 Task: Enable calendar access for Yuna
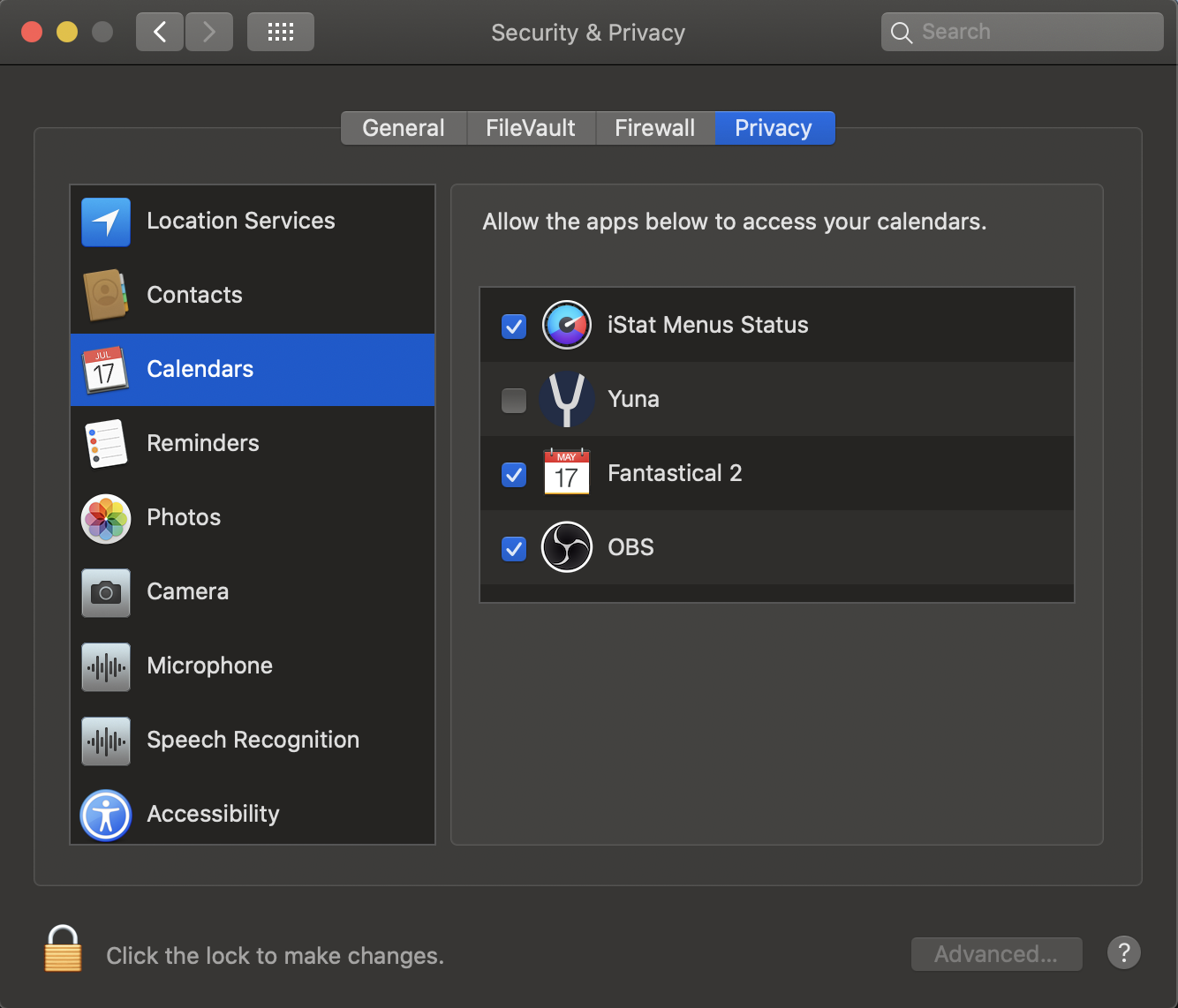[x=514, y=401]
